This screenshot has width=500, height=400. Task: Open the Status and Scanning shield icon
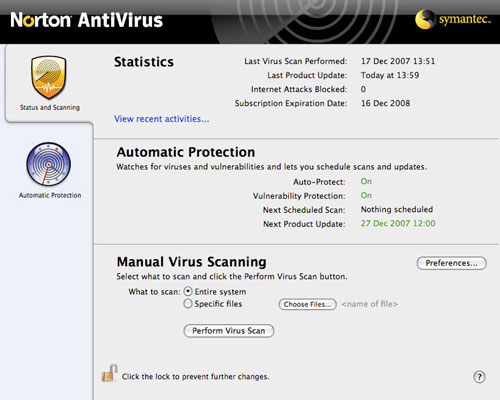(x=49, y=77)
